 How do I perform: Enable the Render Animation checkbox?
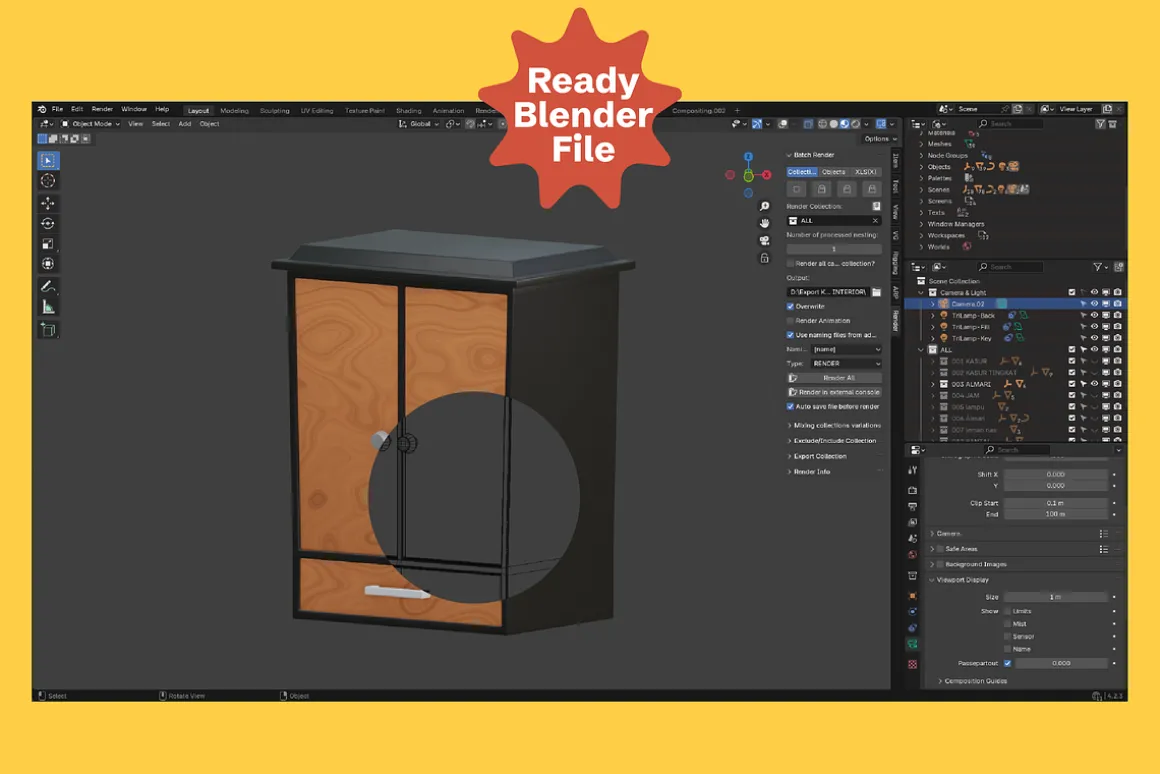790,320
